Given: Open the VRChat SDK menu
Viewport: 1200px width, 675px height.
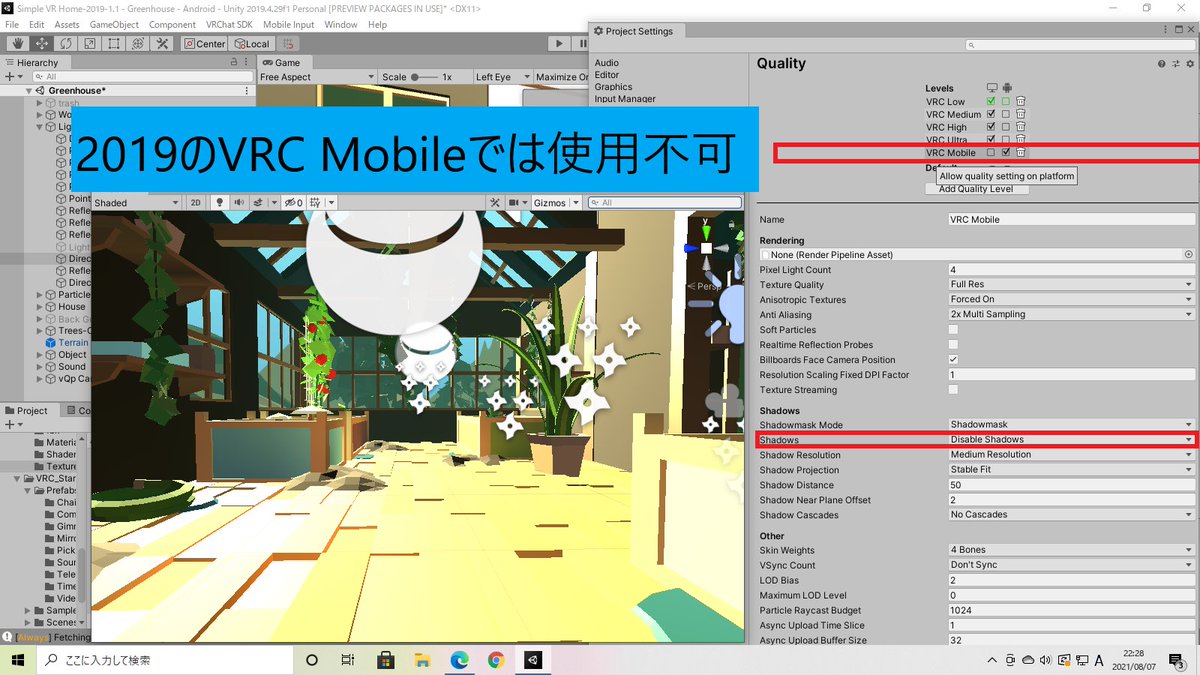Looking at the screenshot, I should point(230,24).
